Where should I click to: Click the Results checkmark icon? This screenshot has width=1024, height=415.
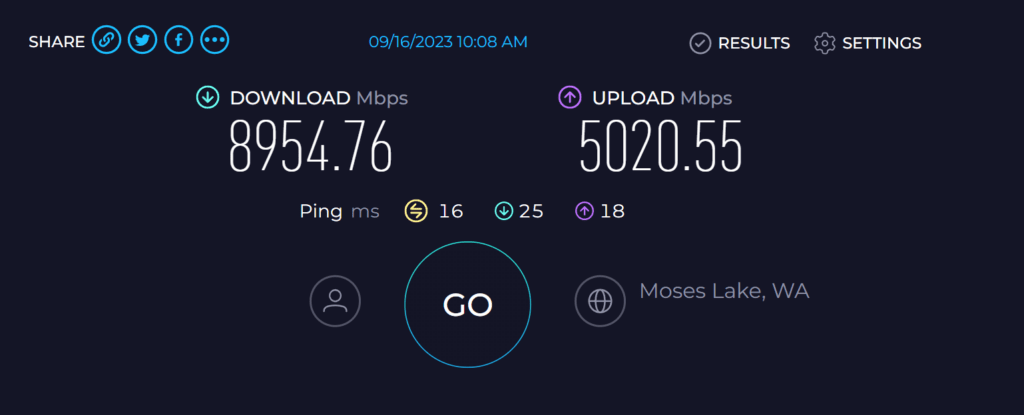tap(700, 43)
